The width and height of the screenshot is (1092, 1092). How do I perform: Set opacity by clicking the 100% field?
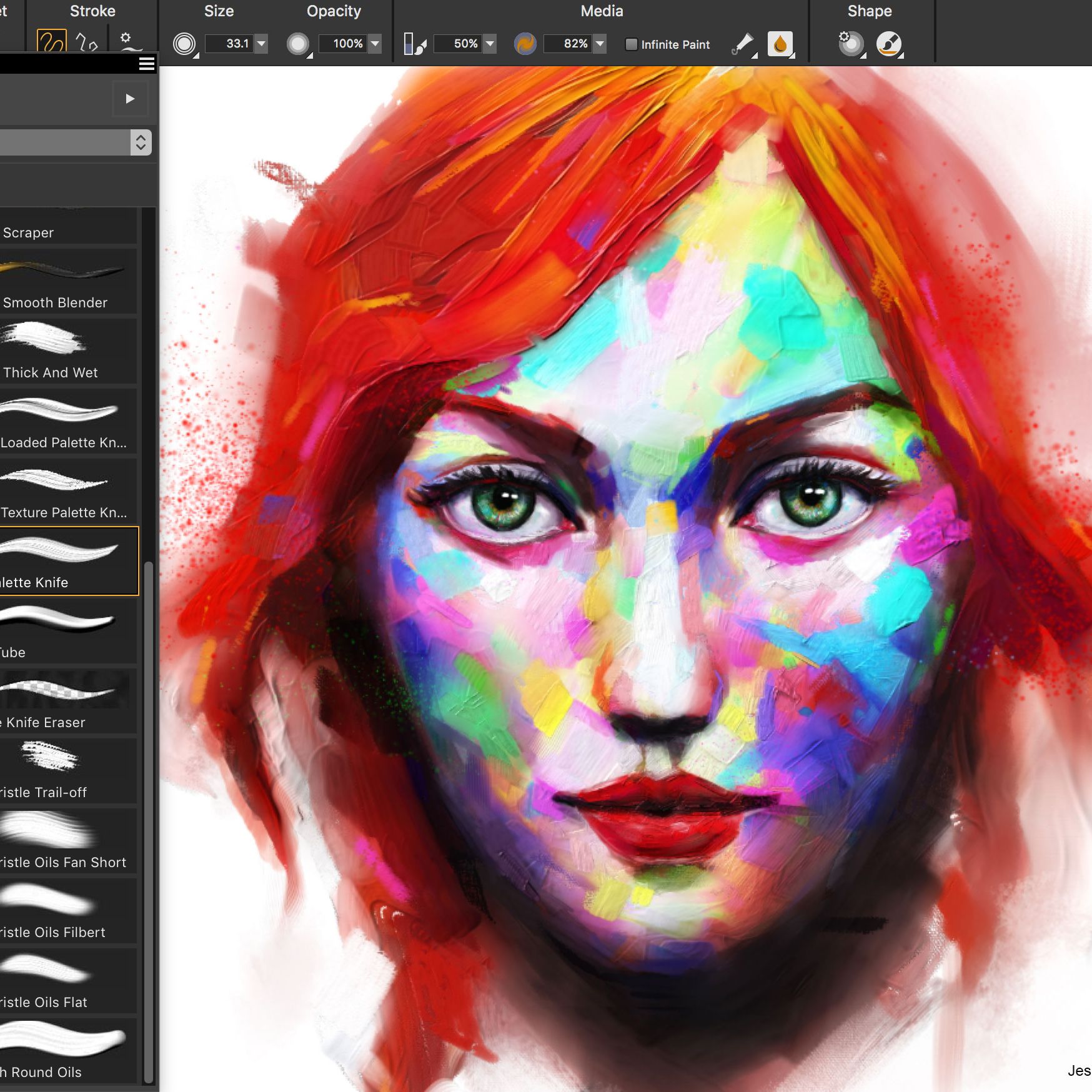[x=347, y=44]
